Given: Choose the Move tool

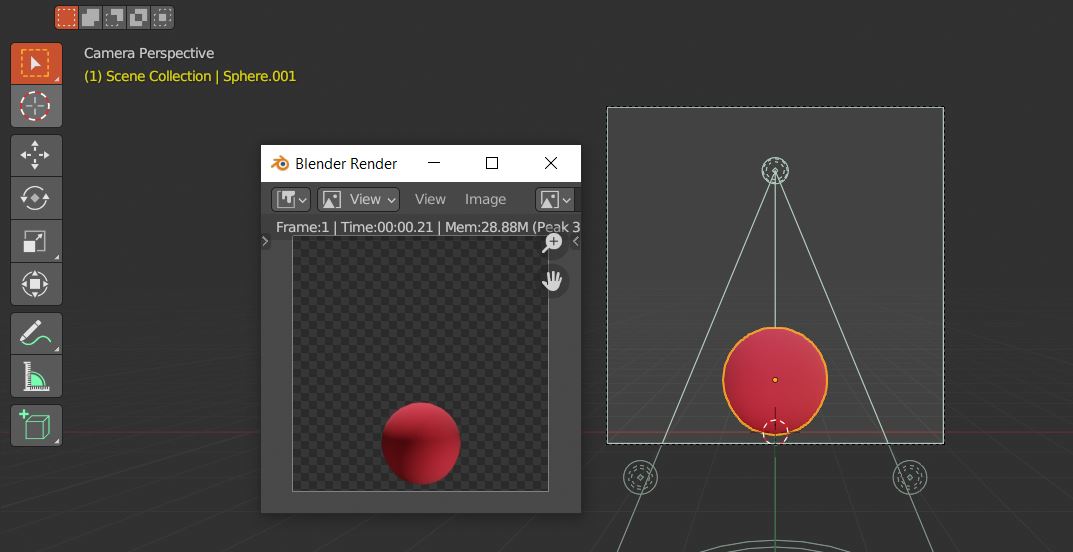Looking at the screenshot, I should click(36, 155).
